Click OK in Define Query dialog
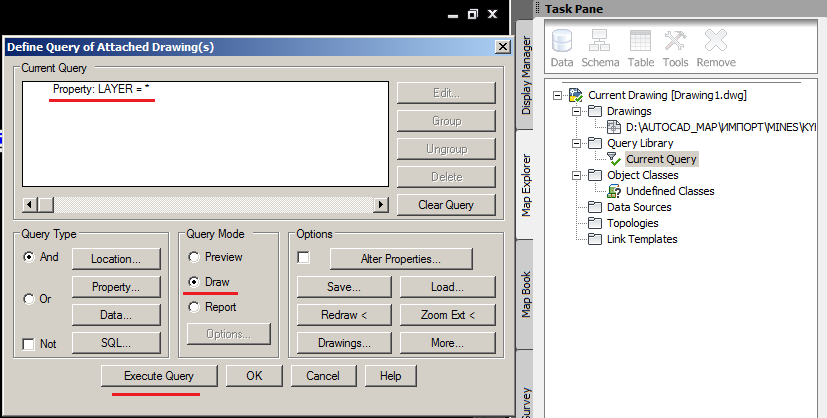 tap(254, 376)
